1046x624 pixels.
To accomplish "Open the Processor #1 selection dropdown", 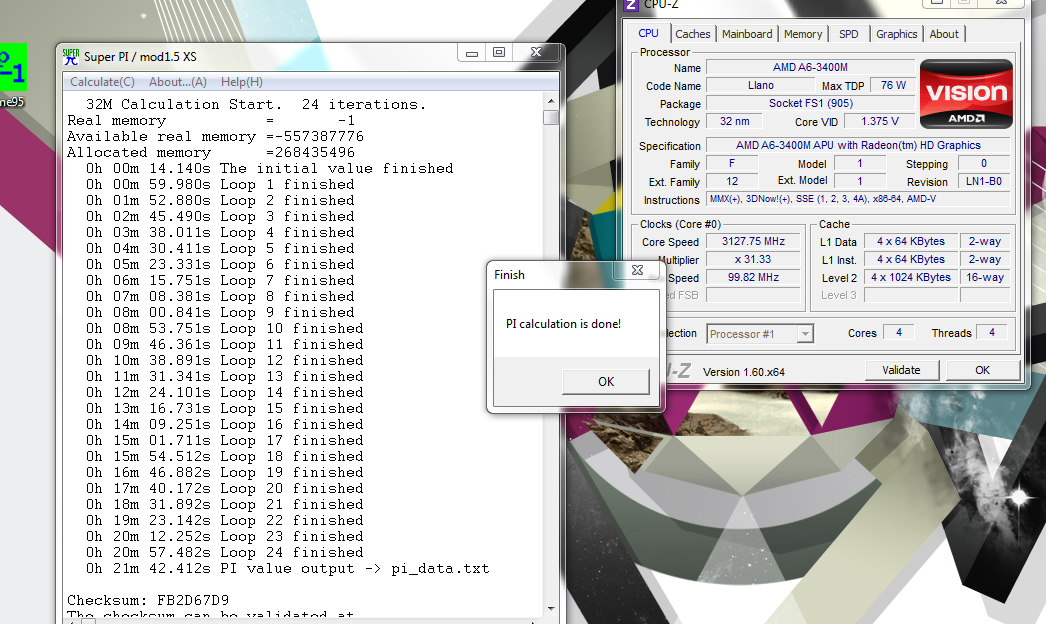I will 760,334.
